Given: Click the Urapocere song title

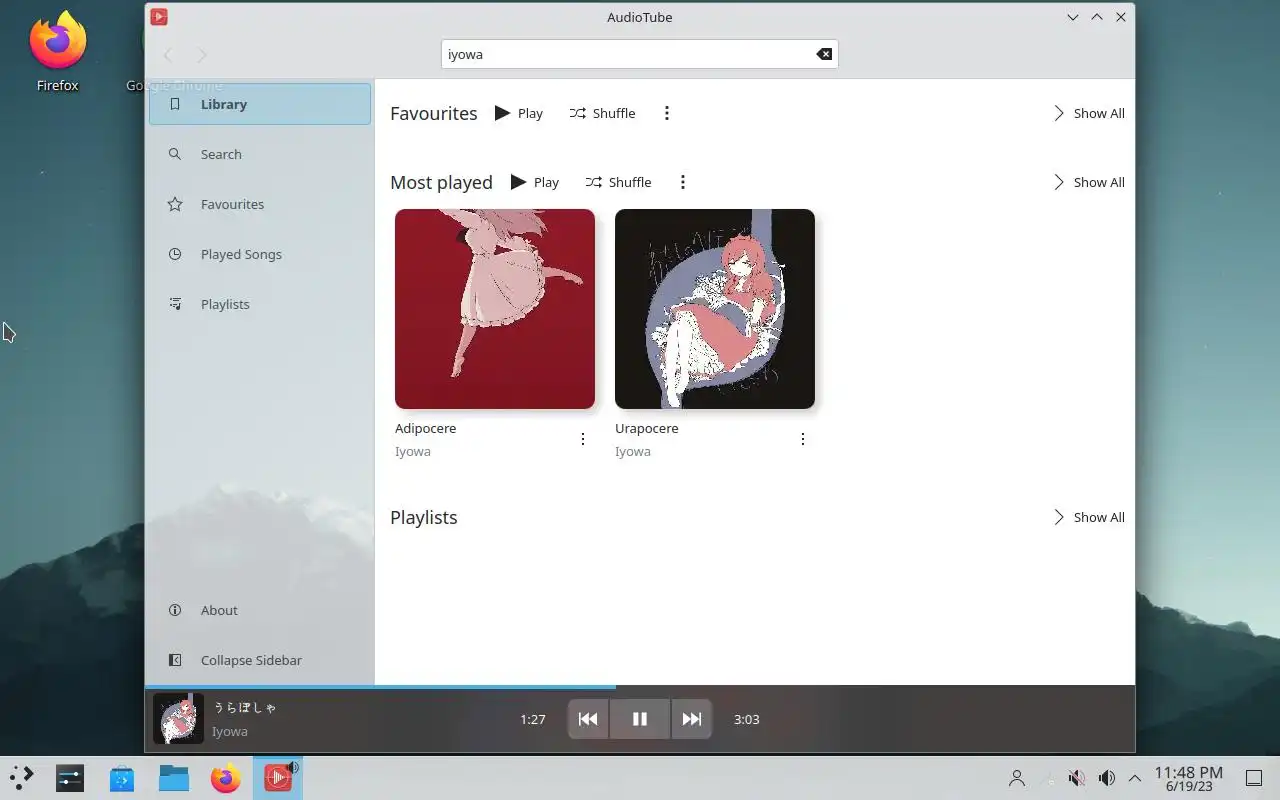Looking at the screenshot, I should click(x=646, y=428).
